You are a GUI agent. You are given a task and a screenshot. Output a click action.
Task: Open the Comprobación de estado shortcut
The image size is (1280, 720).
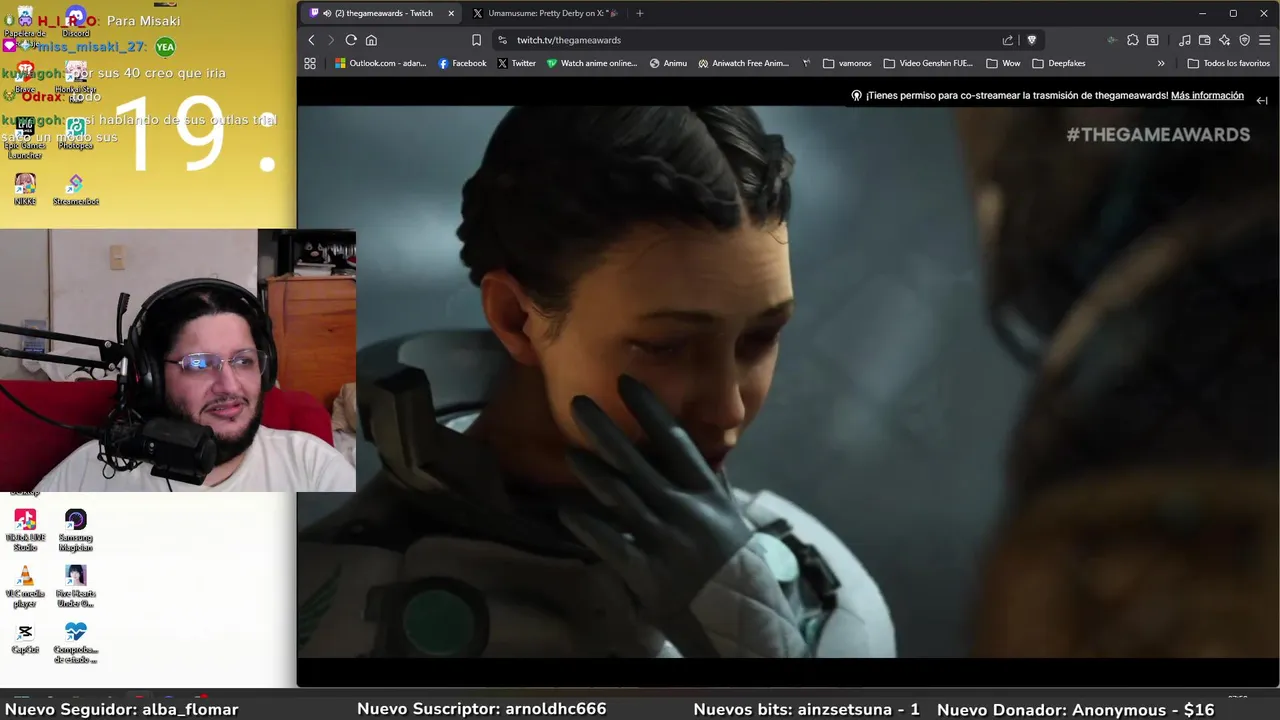pyautogui.click(x=76, y=642)
